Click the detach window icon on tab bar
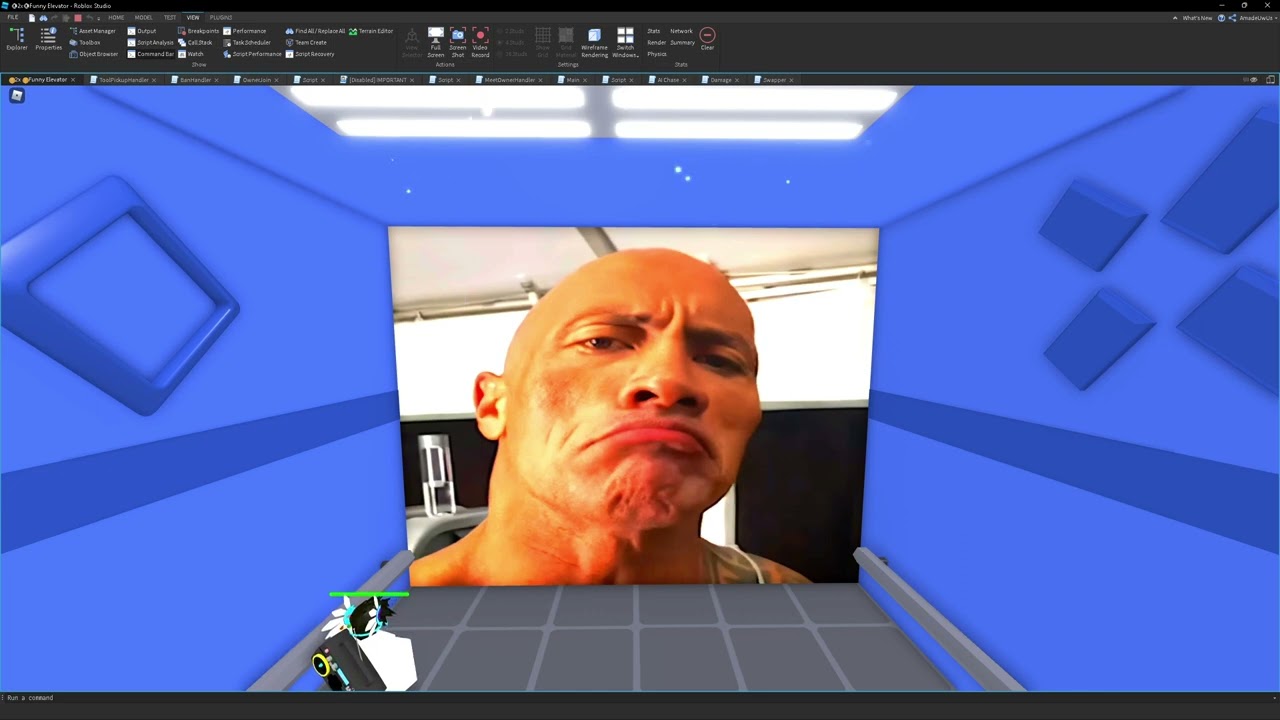This screenshot has height=720, width=1280. pos(1271,80)
